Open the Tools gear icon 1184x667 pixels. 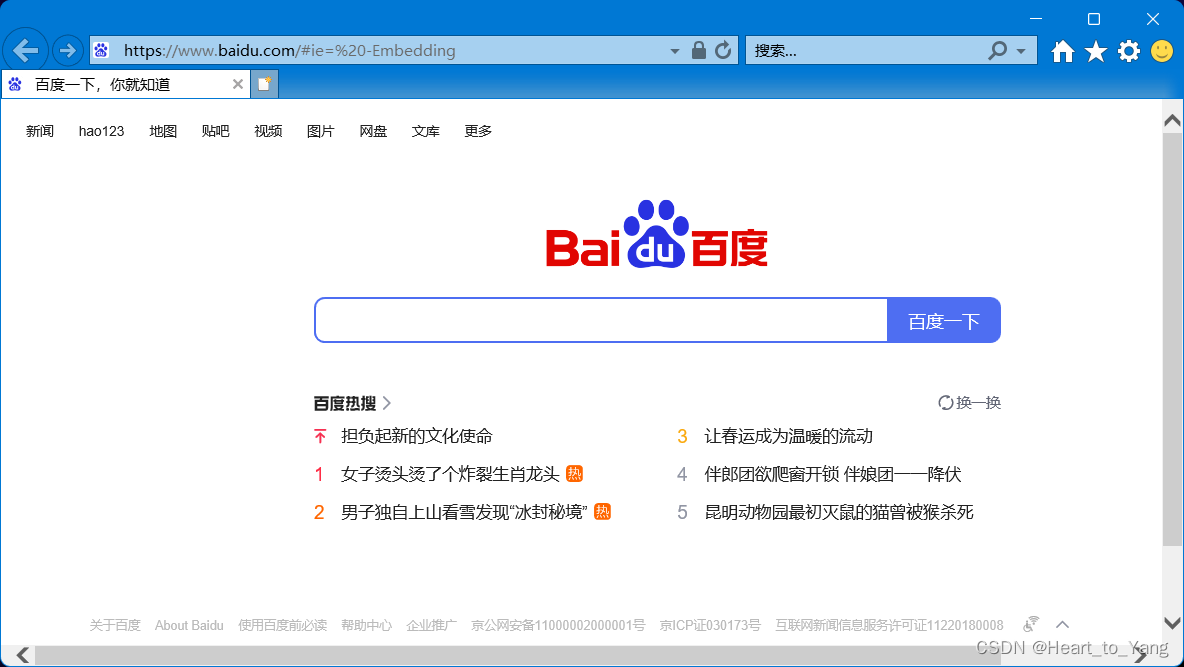coord(1129,51)
